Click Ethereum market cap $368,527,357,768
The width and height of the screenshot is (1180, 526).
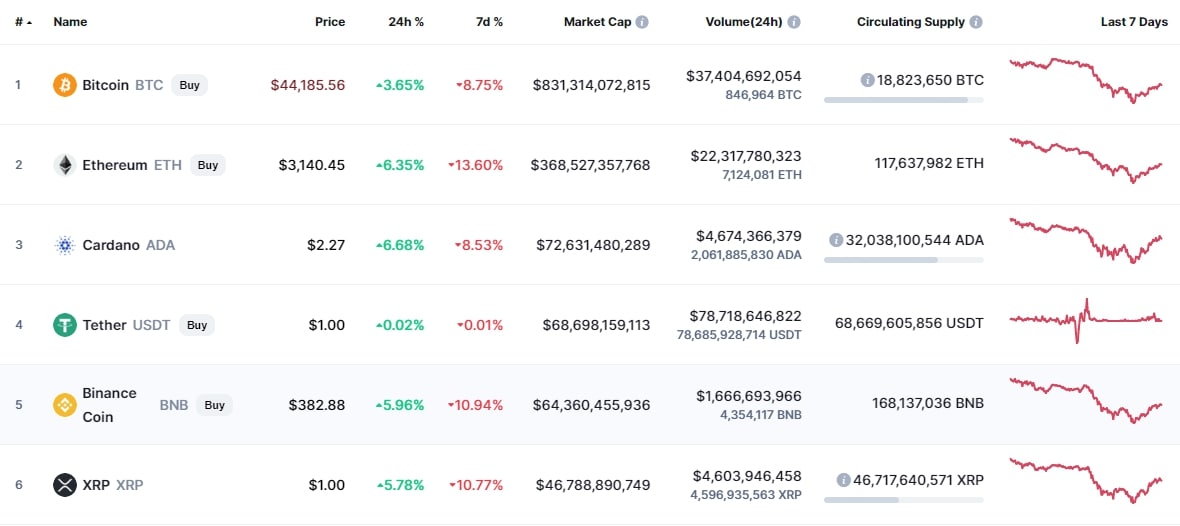590,165
